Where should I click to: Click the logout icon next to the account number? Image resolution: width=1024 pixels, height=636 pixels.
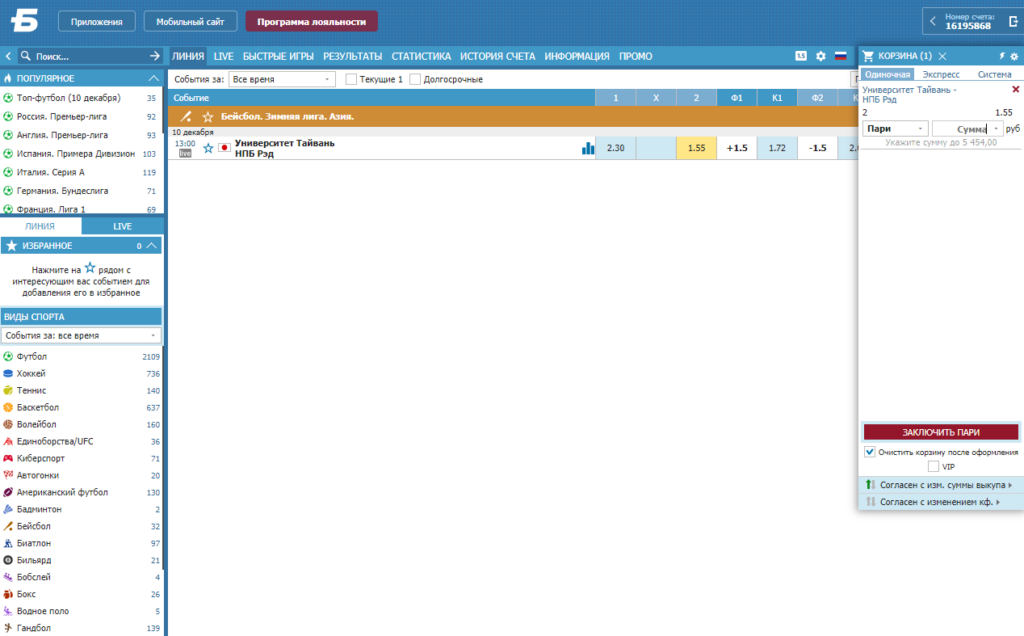click(1013, 22)
